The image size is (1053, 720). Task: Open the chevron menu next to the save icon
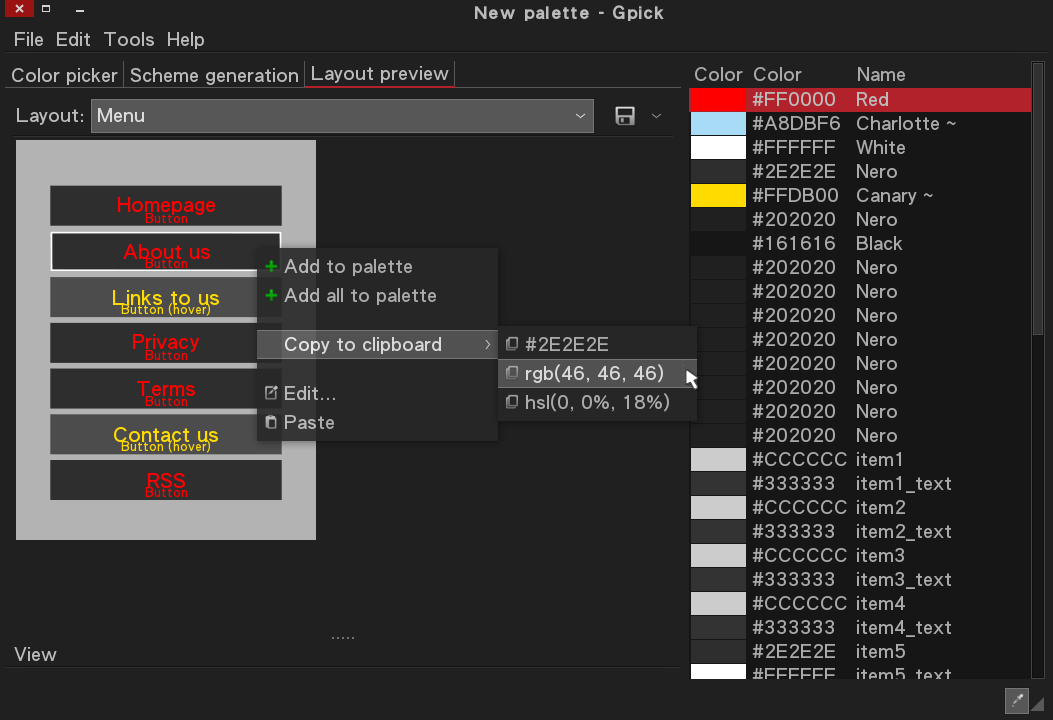coord(657,116)
